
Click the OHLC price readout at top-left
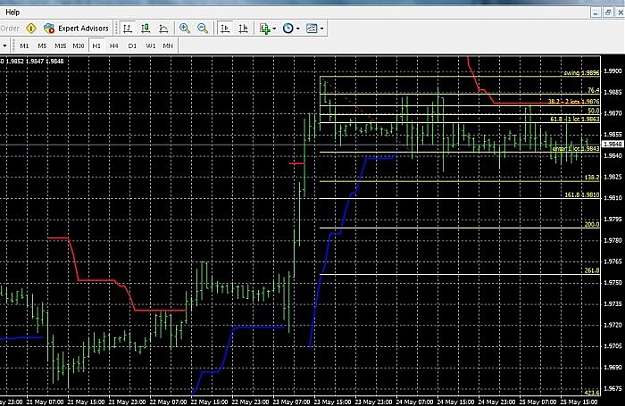pos(32,61)
